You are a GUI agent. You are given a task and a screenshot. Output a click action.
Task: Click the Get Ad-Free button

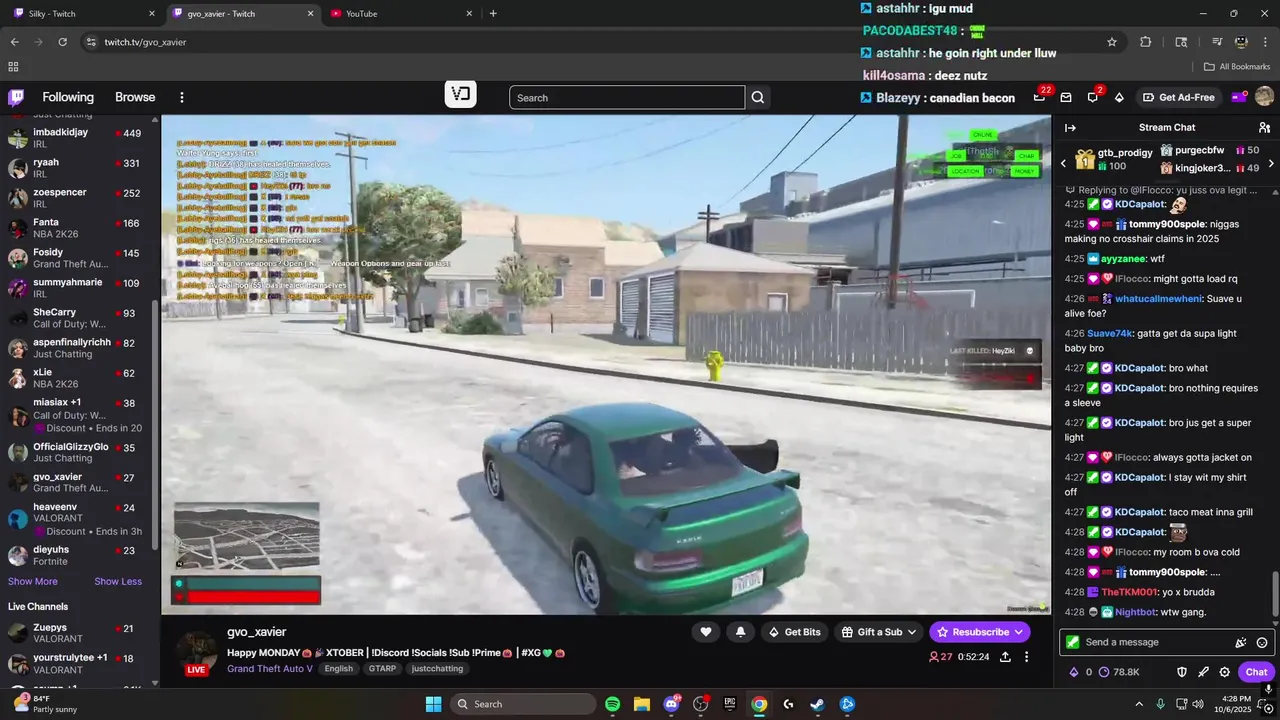pos(1179,97)
